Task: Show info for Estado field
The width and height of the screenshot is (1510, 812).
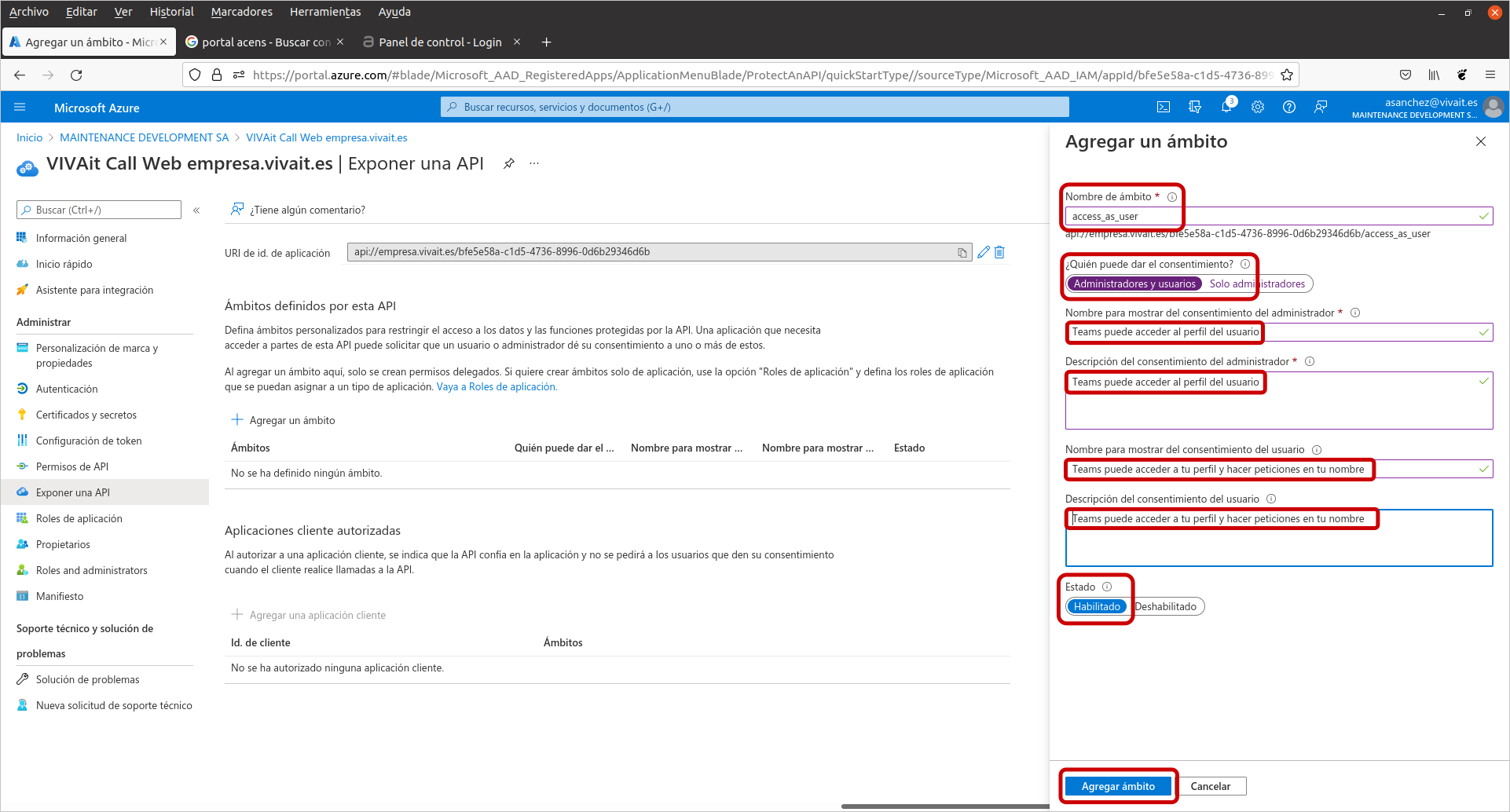Action: [1107, 587]
